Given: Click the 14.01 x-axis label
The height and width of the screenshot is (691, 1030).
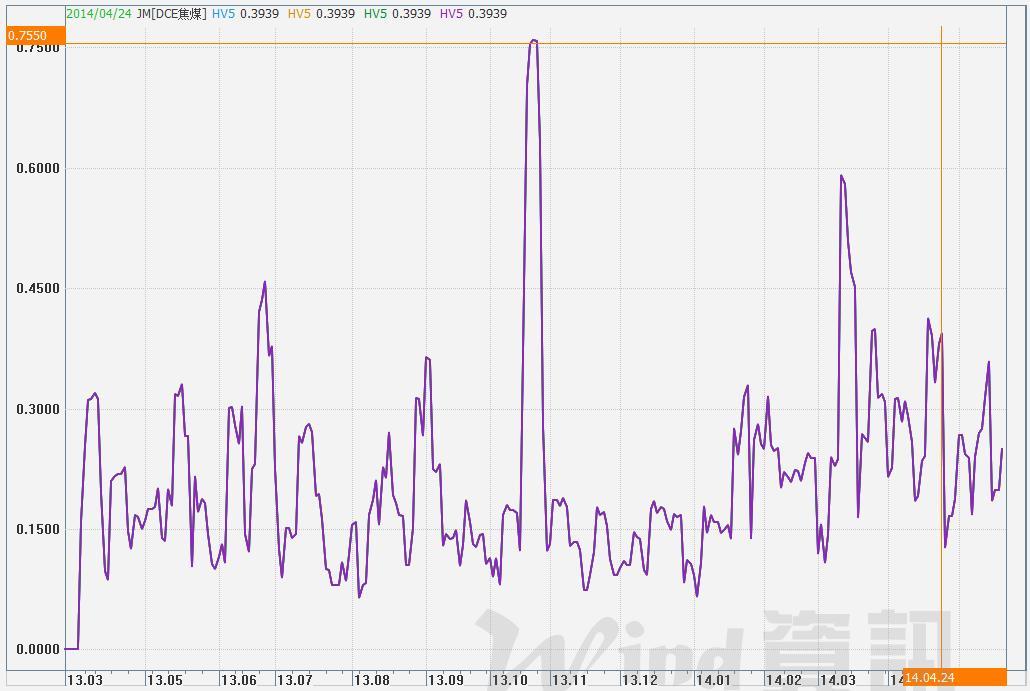Looking at the screenshot, I should (x=715, y=680).
